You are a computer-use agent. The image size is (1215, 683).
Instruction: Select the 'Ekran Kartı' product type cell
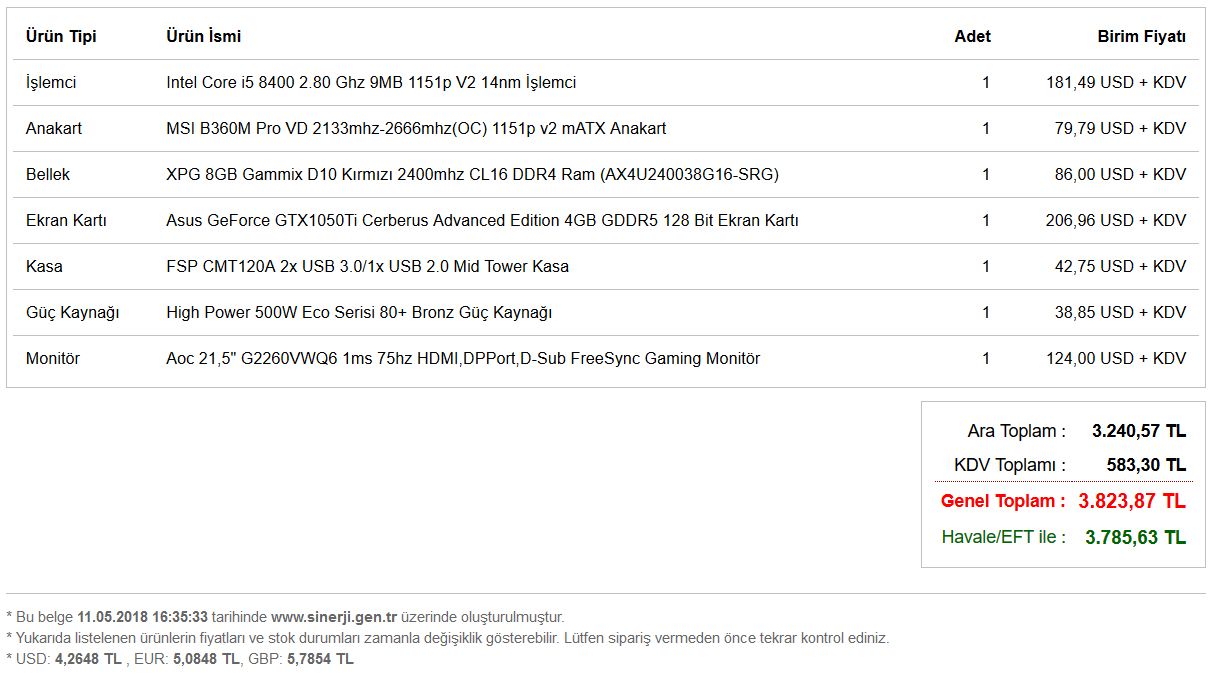click(66, 220)
